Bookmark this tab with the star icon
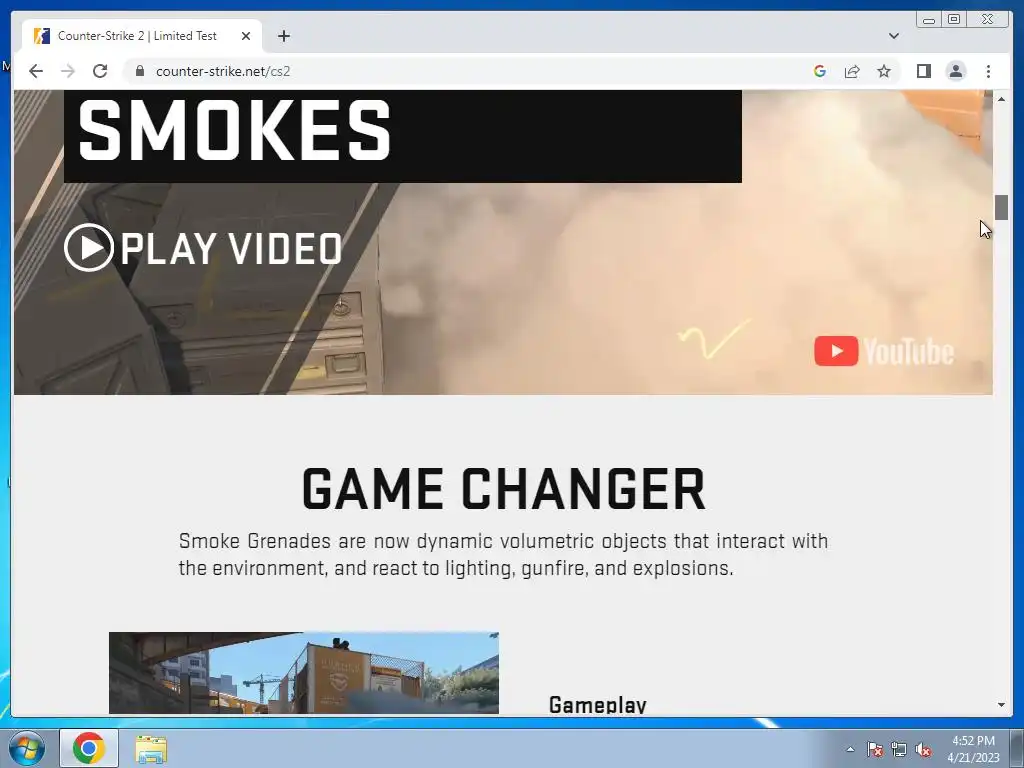The width and height of the screenshot is (1024, 768). pyautogui.click(x=884, y=71)
